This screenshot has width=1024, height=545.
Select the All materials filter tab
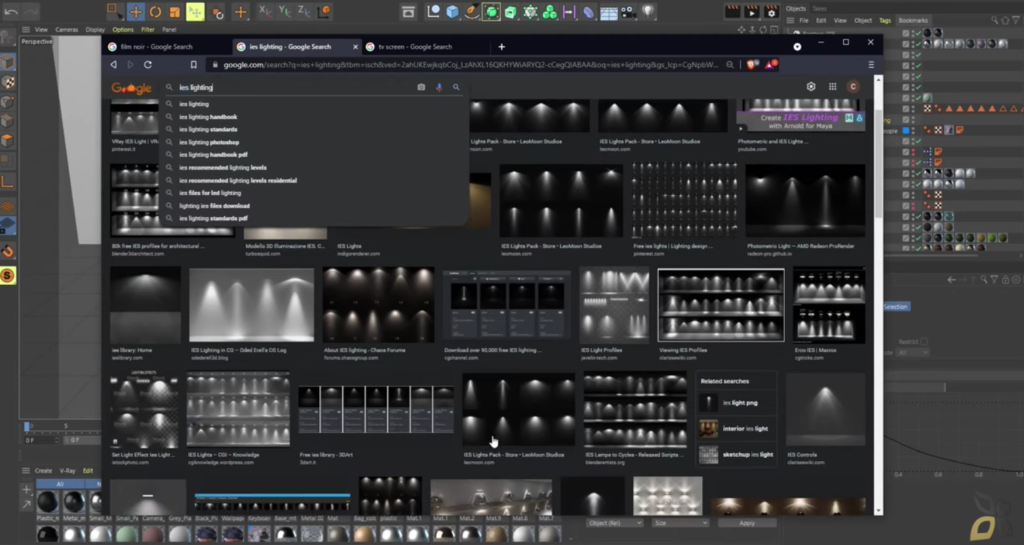pos(60,484)
